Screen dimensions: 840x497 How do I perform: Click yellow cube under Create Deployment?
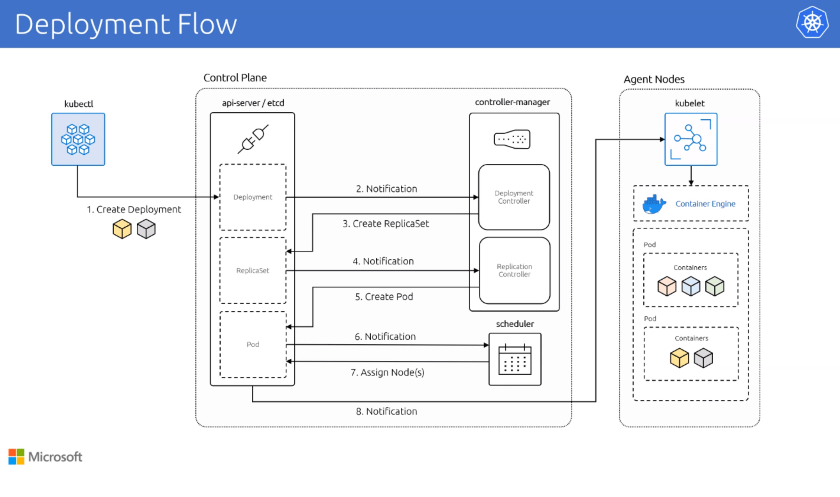click(x=121, y=229)
